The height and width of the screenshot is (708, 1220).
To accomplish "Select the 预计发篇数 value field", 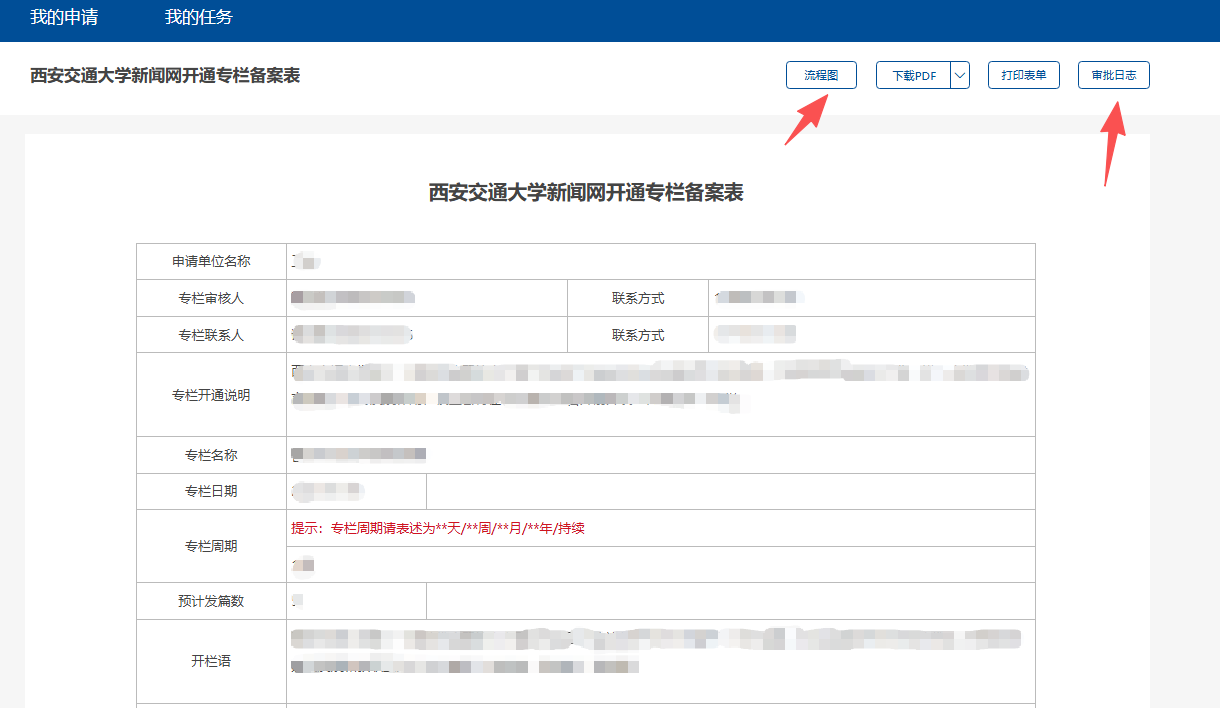I will pyautogui.click(x=356, y=601).
